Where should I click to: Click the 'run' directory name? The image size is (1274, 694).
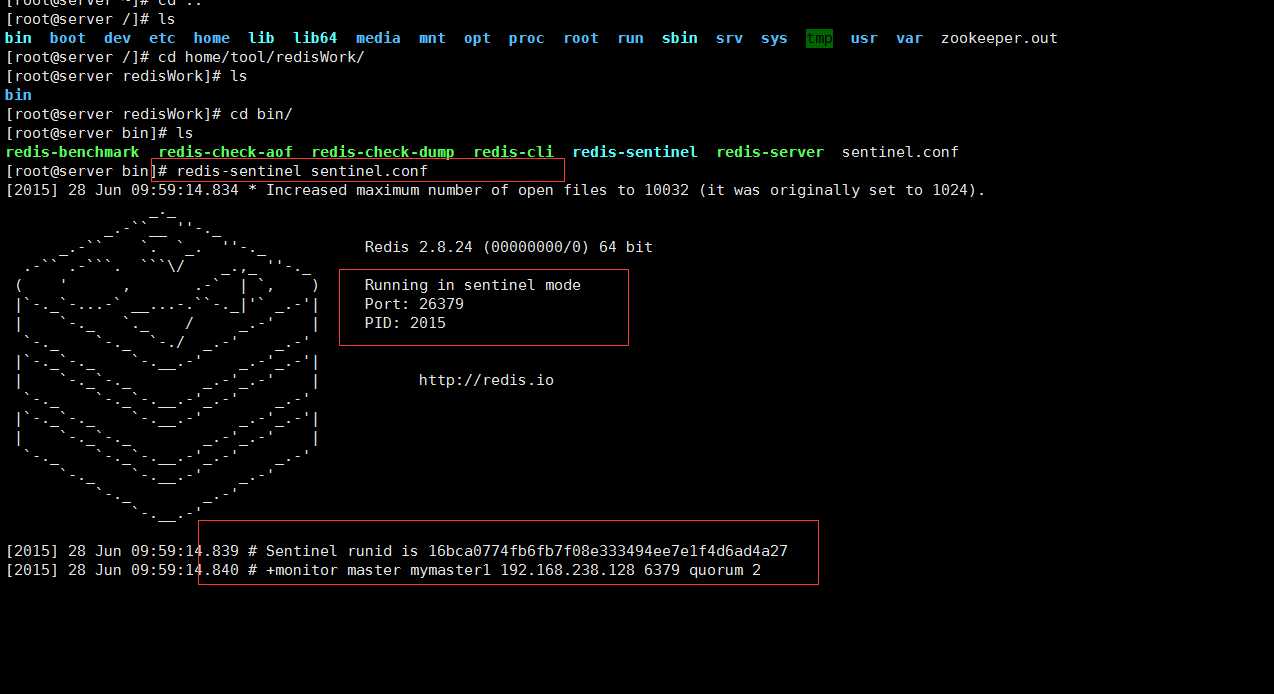(x=630, y=38)
